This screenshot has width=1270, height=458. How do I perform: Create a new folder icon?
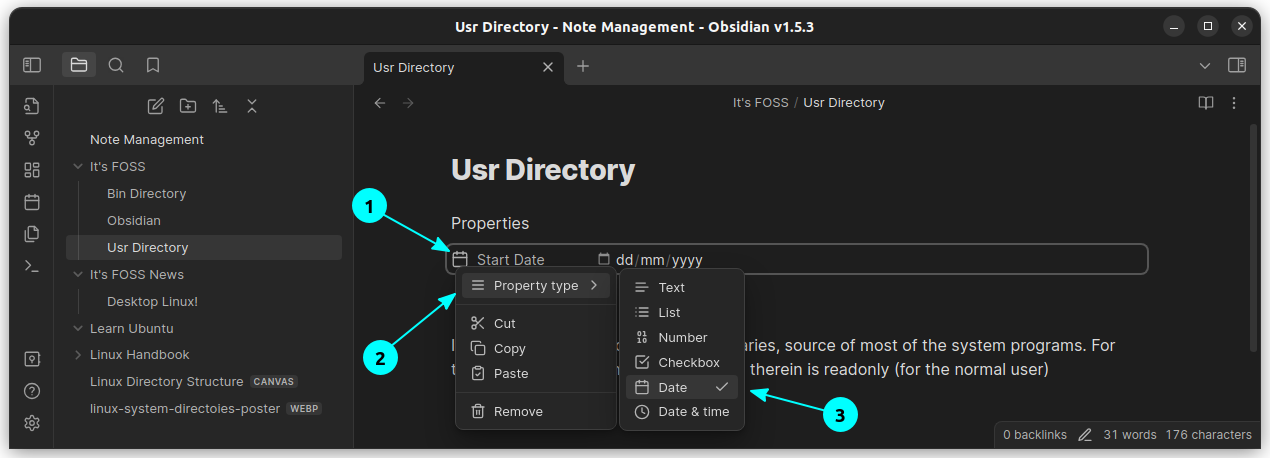point(188,106)
